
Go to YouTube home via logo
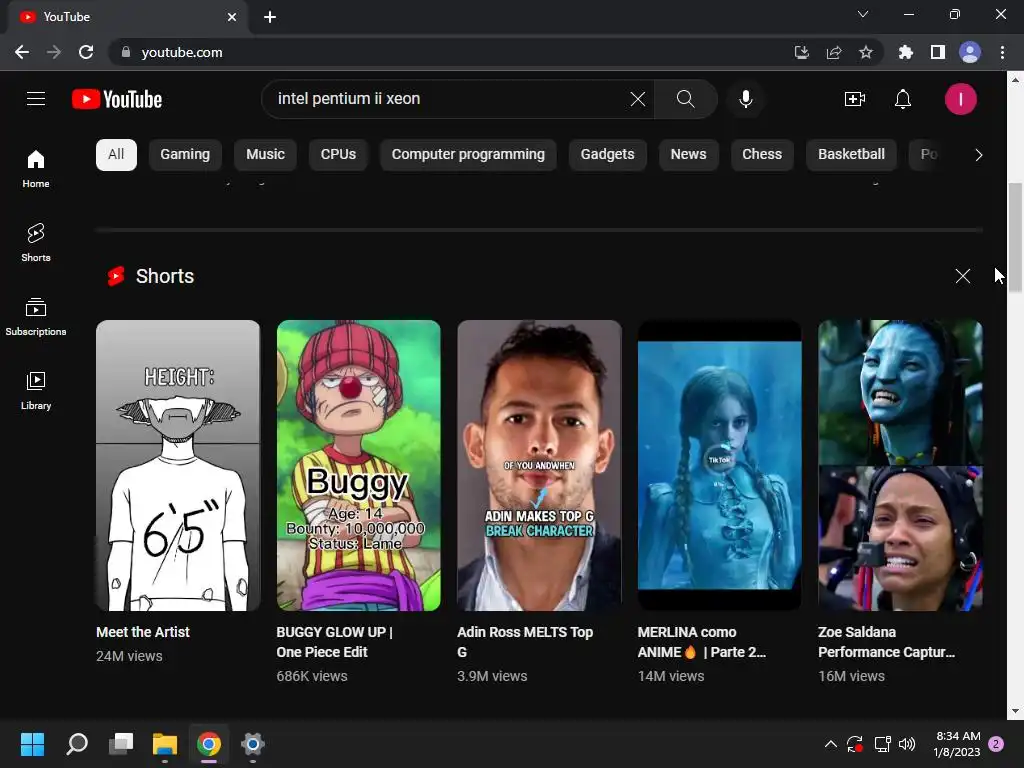(117, 99)
